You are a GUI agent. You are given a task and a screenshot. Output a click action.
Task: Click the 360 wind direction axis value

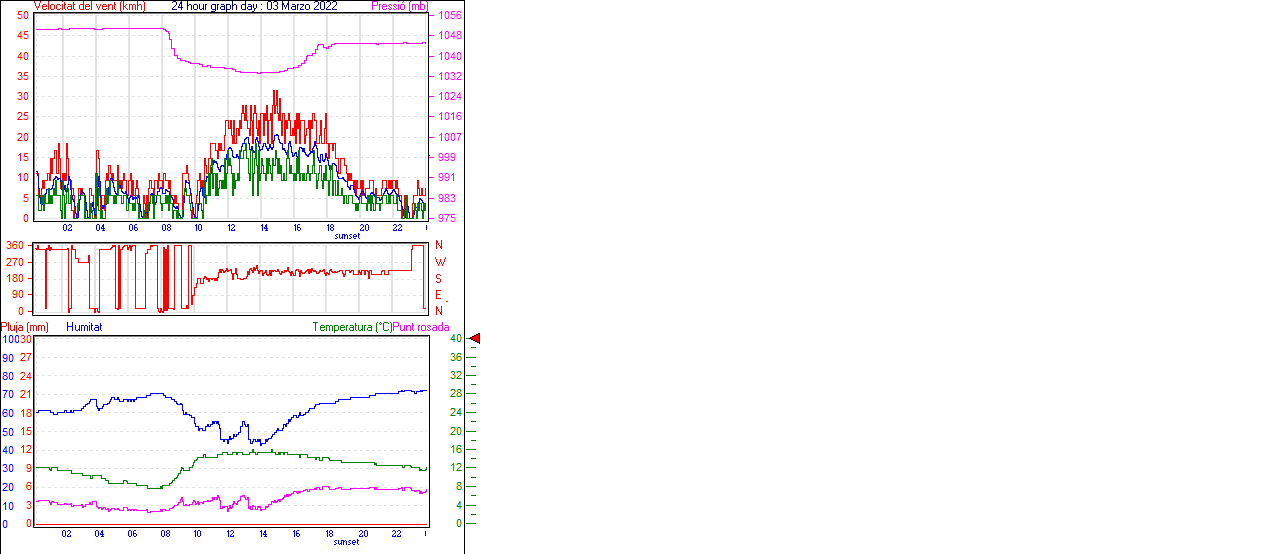click(x=15, y=245)
